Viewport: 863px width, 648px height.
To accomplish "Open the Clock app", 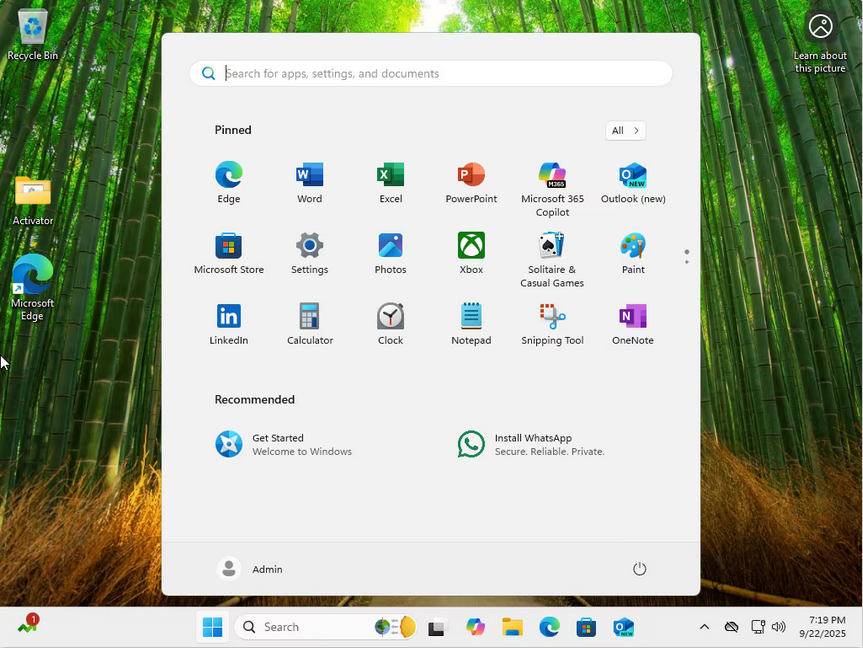I will (x=390, y=324).
